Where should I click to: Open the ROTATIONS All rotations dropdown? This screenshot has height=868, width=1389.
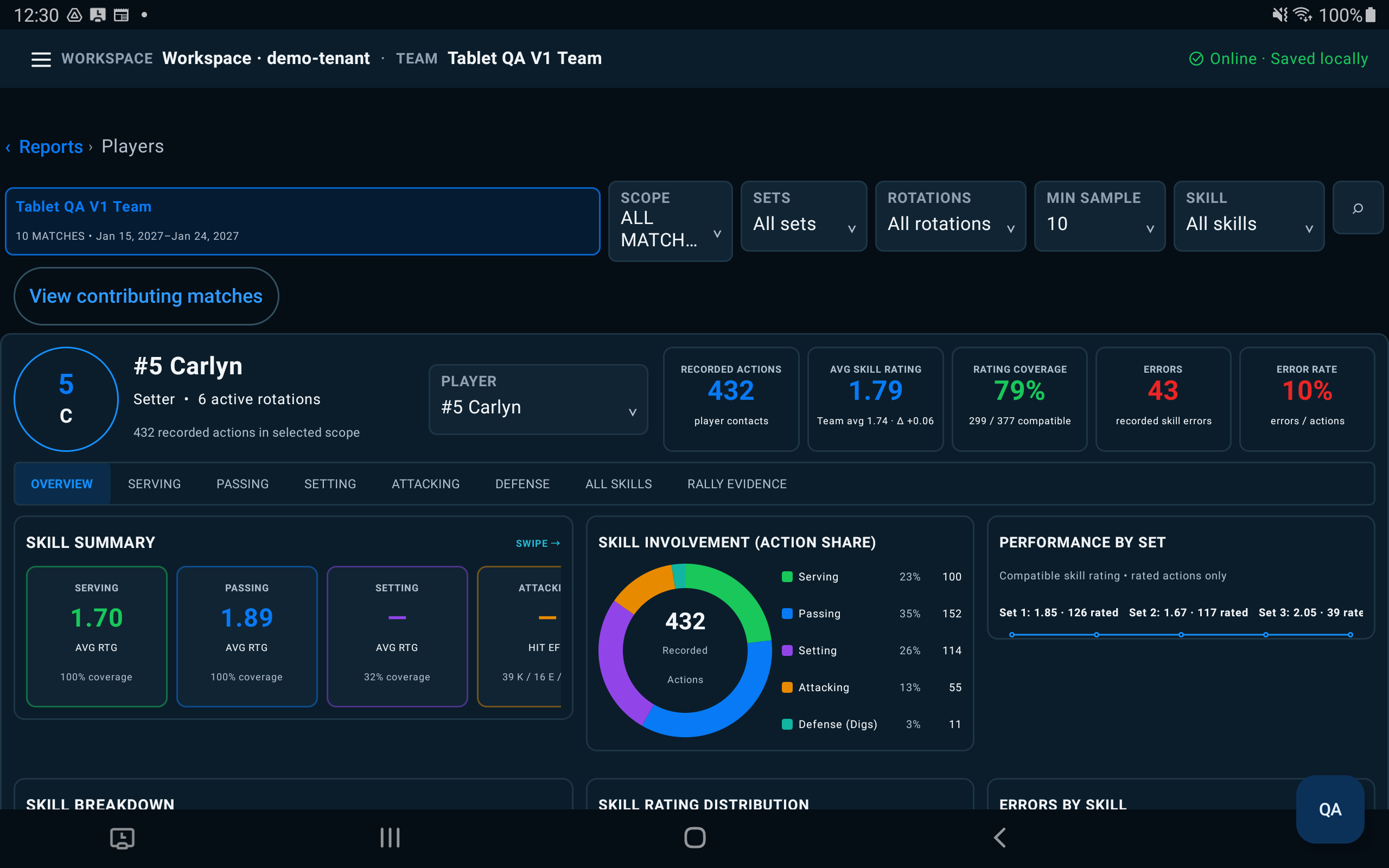click(x=951, y=216)
